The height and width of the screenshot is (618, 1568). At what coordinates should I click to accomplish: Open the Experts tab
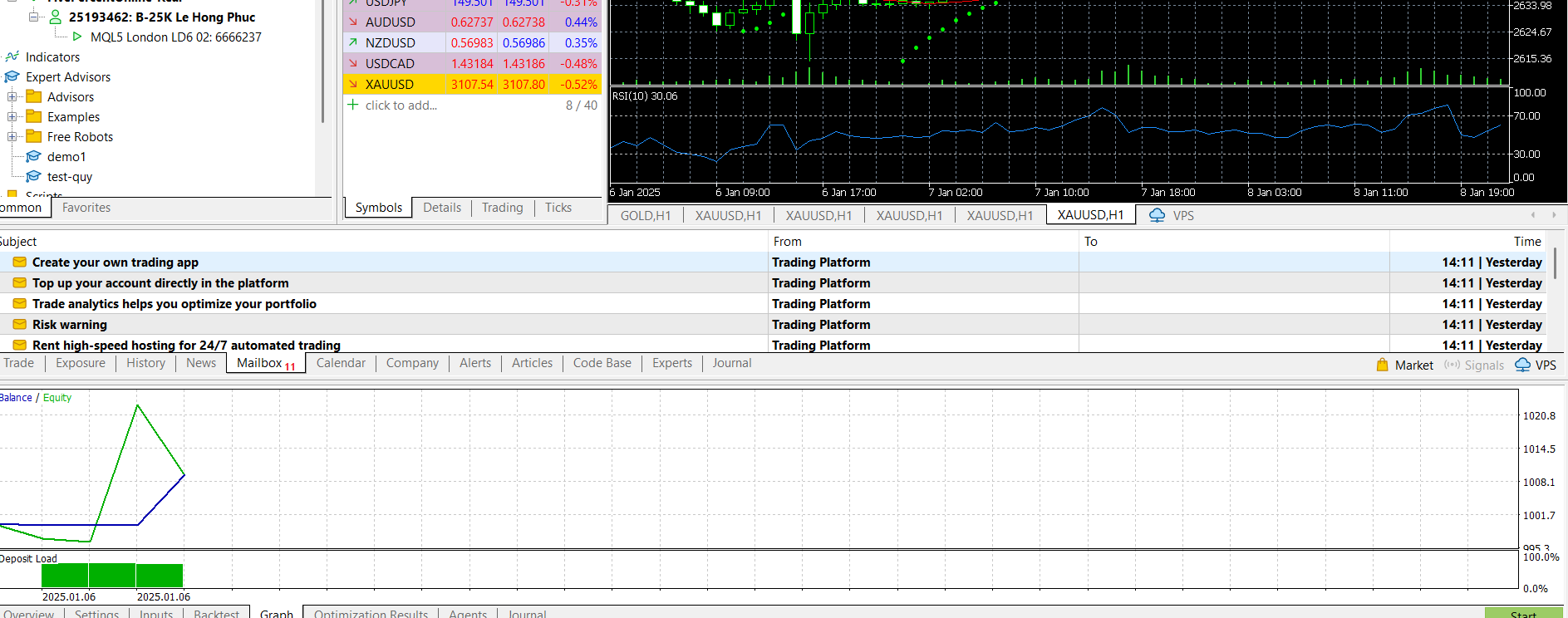click(672, 363)
